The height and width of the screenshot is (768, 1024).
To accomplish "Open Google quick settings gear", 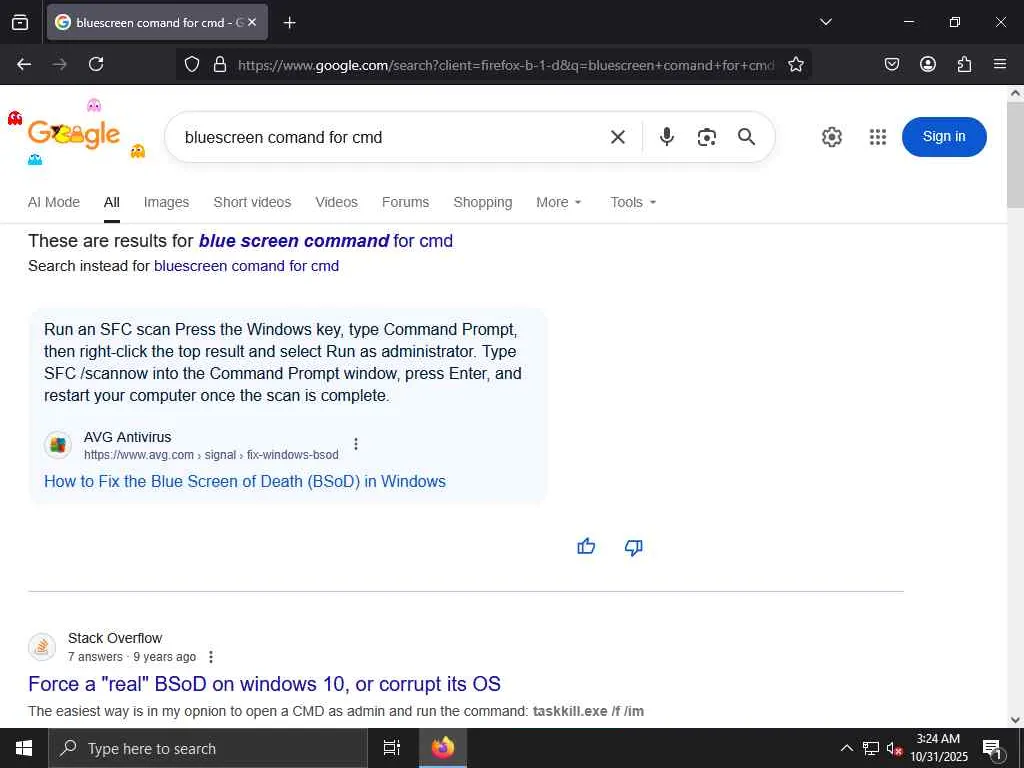I will (x=831, y=137).
